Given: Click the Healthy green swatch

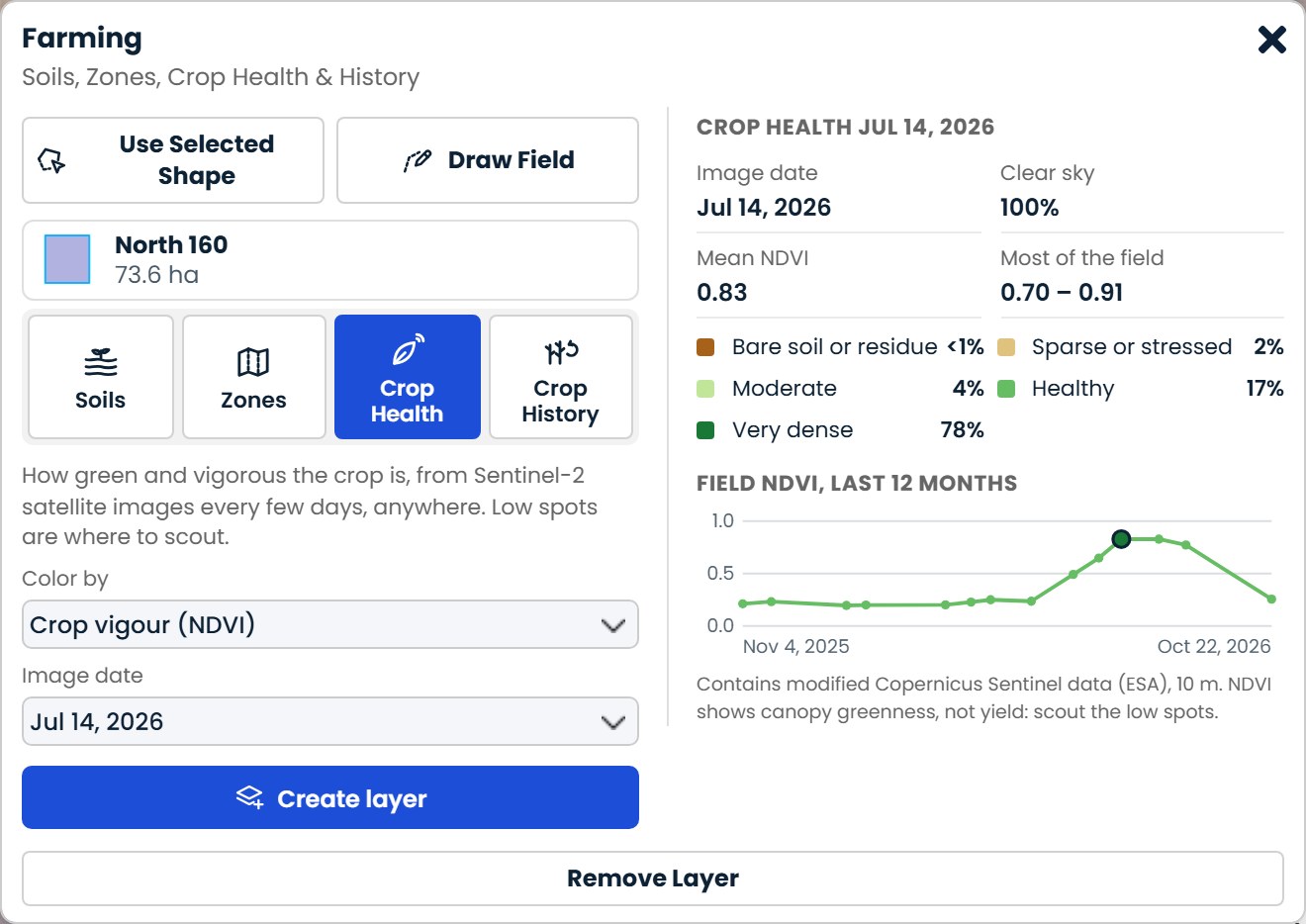Looking at the screenshot, I should [1006, 389].
